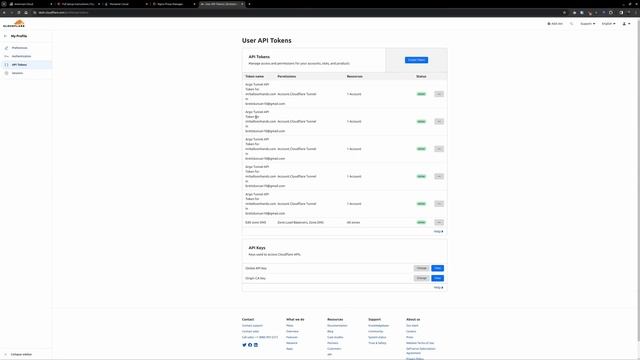Image resolution: width=640 pixels, height=360 pixels.
Task: View the Origin CA Key
Action: (x=438, y=278)
